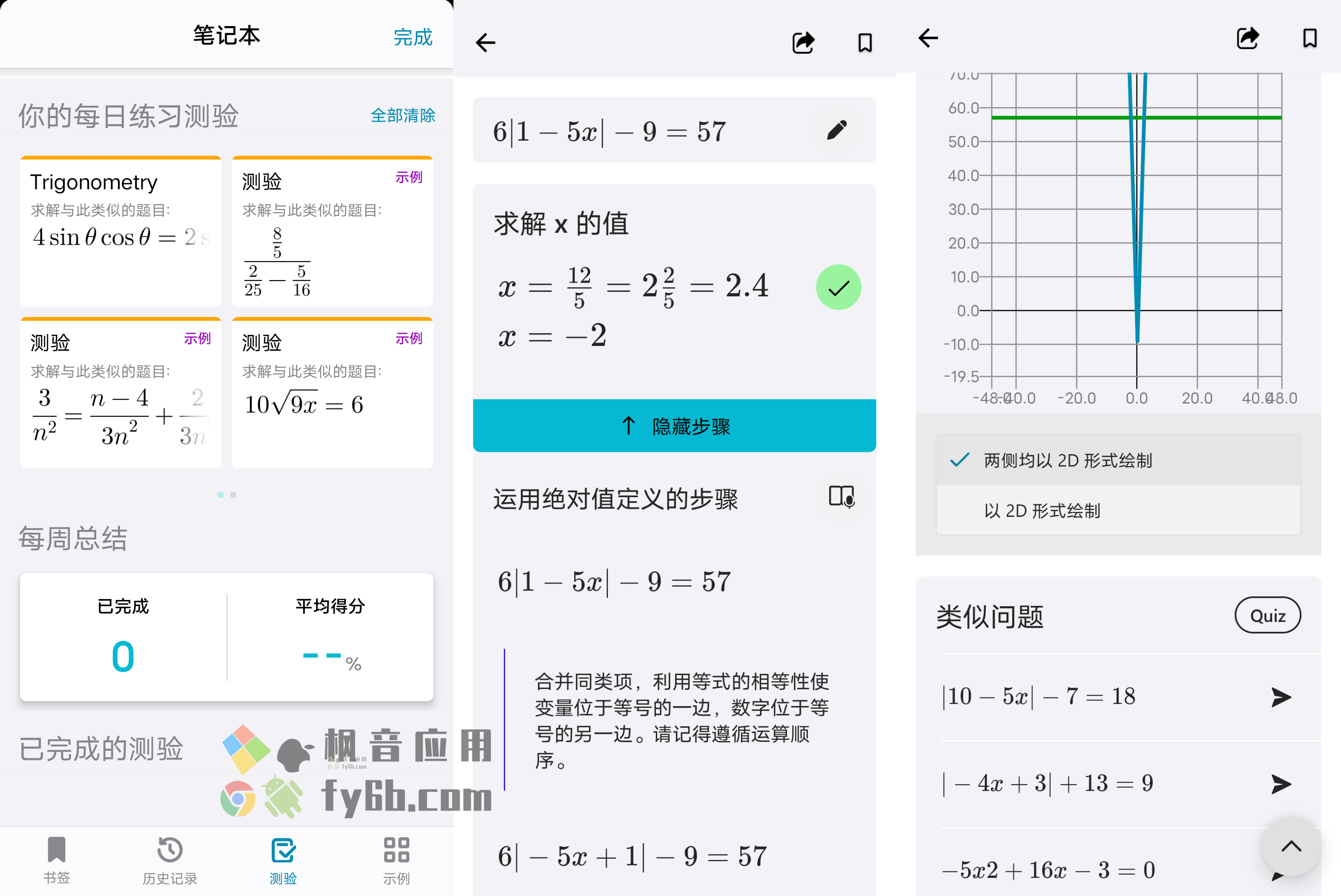Tap 示例 label on the 3/n² quiz card

(197, 339)
